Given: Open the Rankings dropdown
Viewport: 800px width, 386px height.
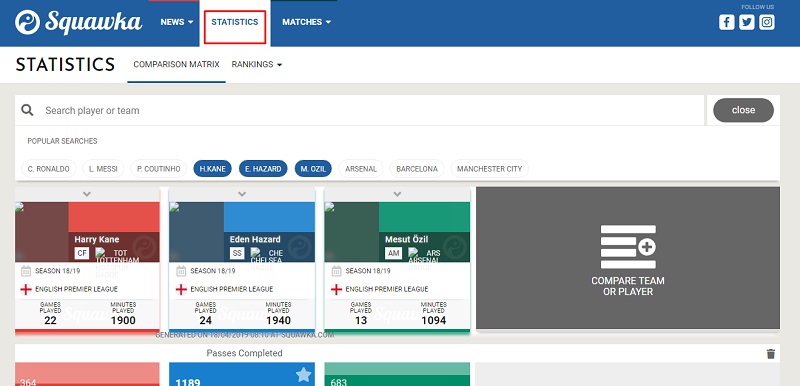Looking at the screenshot, I should 257,65.
